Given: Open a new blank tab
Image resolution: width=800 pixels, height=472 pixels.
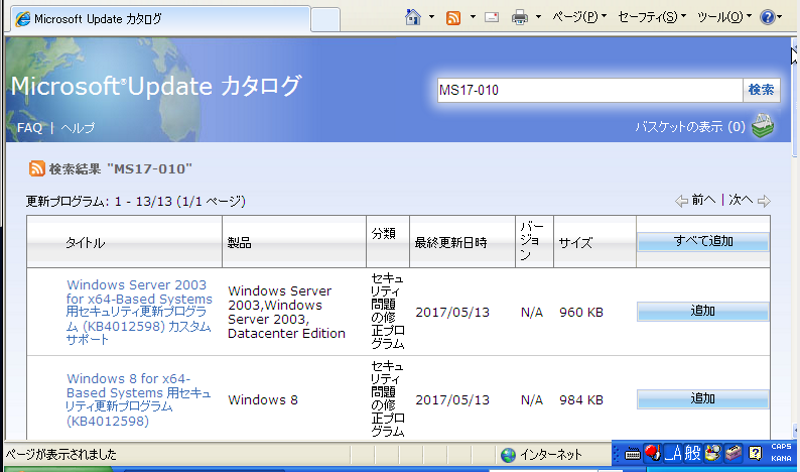Looking at the screenshot, I should pyautogui.click(x=326, y=20).
